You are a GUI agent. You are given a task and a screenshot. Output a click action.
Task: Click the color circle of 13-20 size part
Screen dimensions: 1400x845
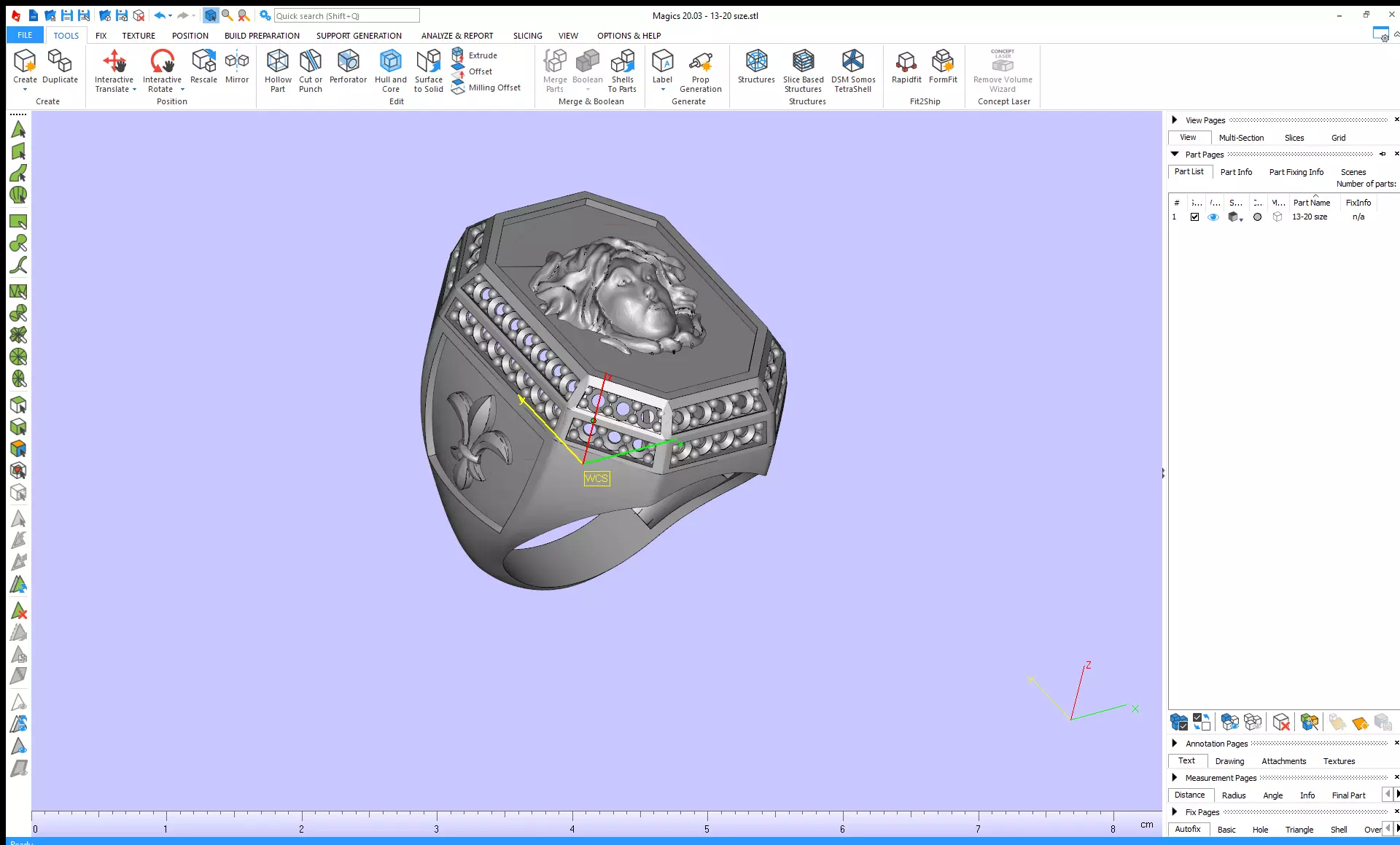tap(1257, 217)
